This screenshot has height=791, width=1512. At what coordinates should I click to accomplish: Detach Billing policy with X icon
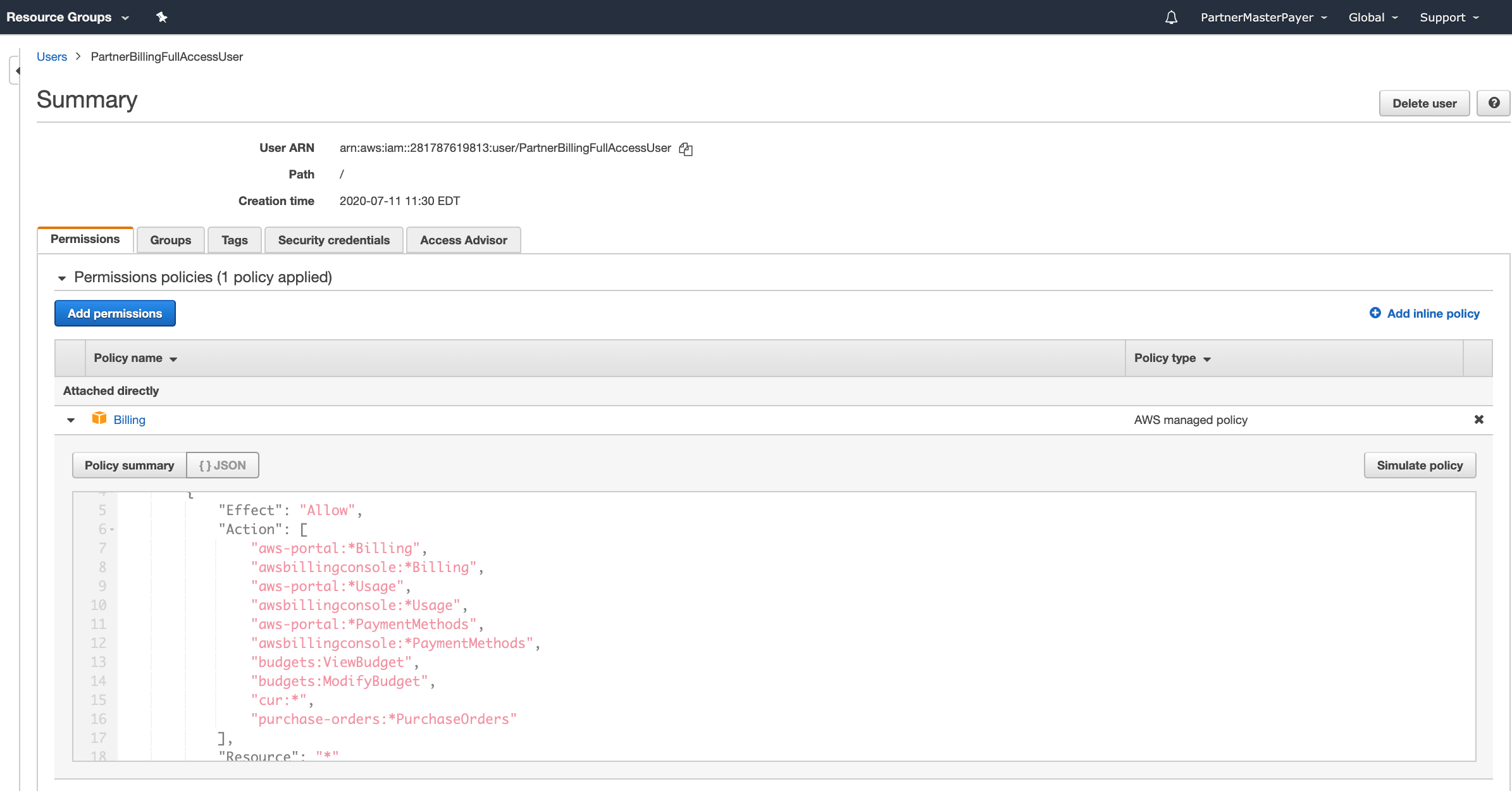tap(1478, 420)
